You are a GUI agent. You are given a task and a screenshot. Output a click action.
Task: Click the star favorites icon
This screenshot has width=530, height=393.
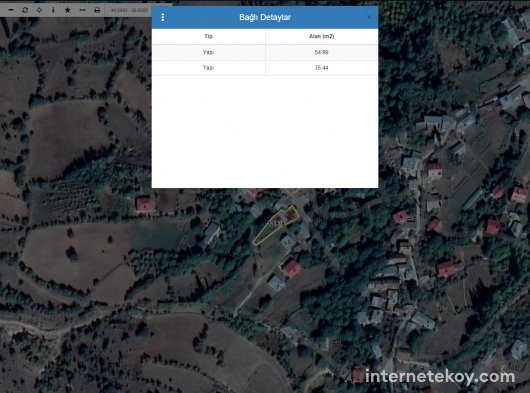(x=68, y=10)
